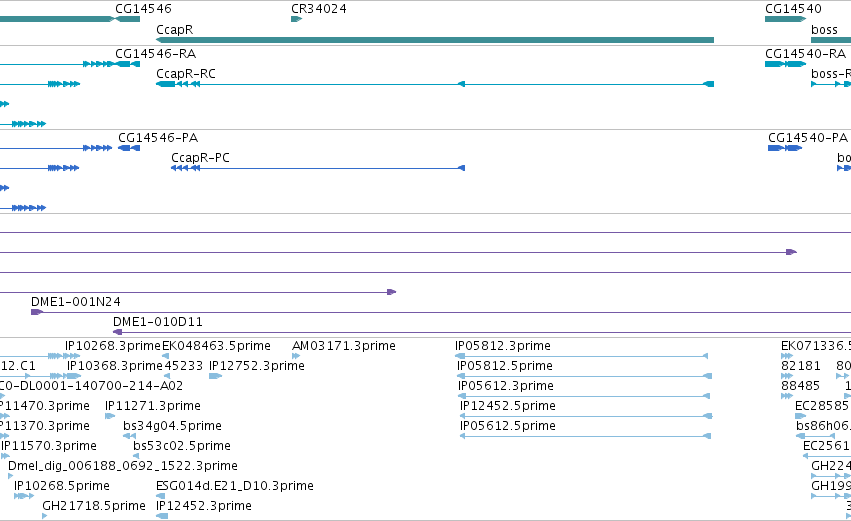
Task: Click the long teal CcapR gene bar
Action: coord(435,40)
